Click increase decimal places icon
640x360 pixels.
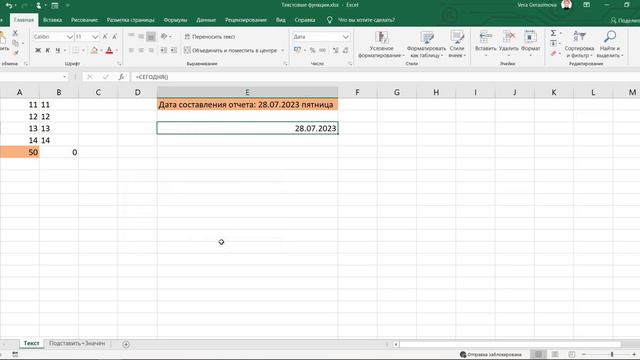[336, 50]
